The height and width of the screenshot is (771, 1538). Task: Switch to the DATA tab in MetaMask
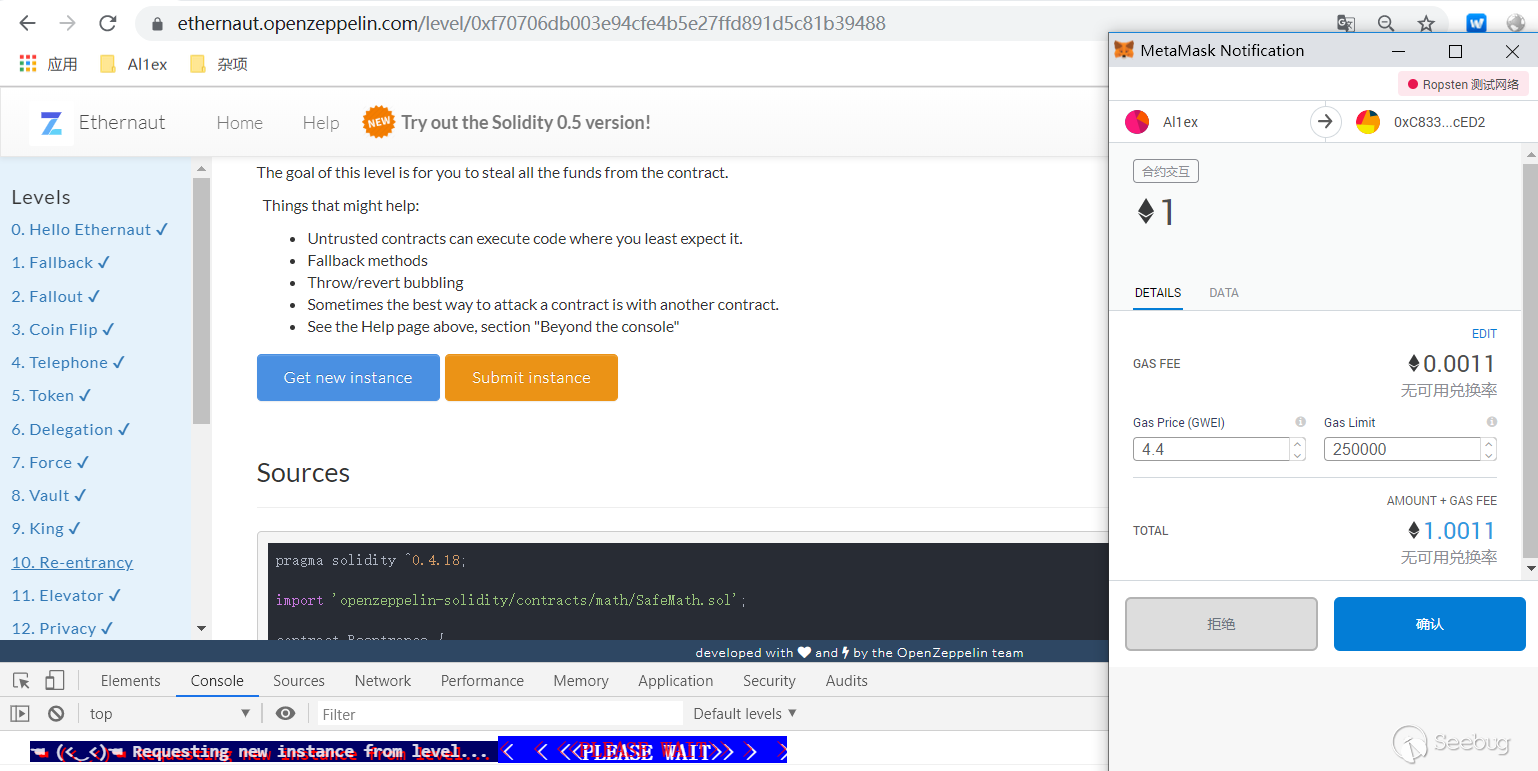pos(1223,293)
